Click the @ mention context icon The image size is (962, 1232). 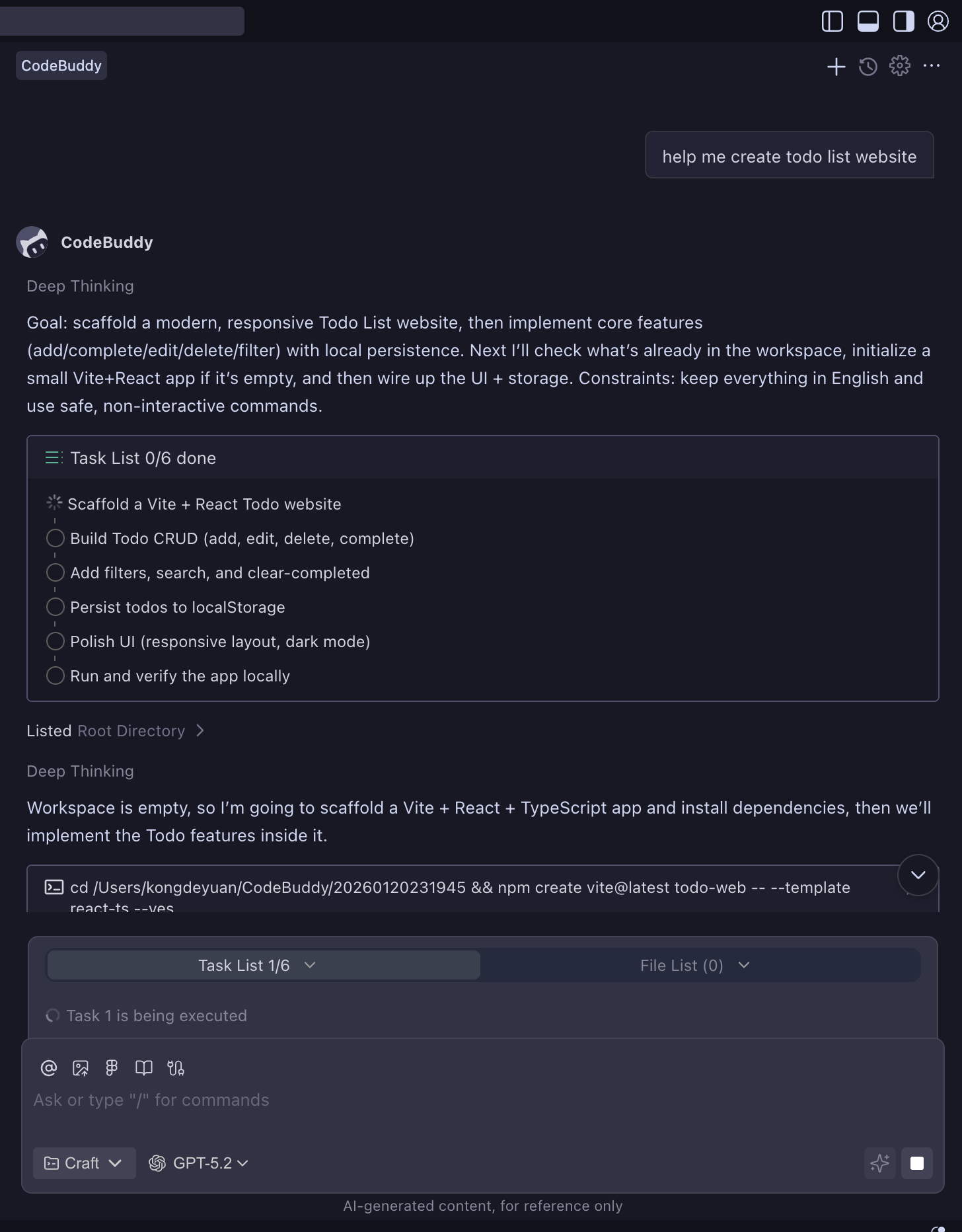click(49, 1068)
